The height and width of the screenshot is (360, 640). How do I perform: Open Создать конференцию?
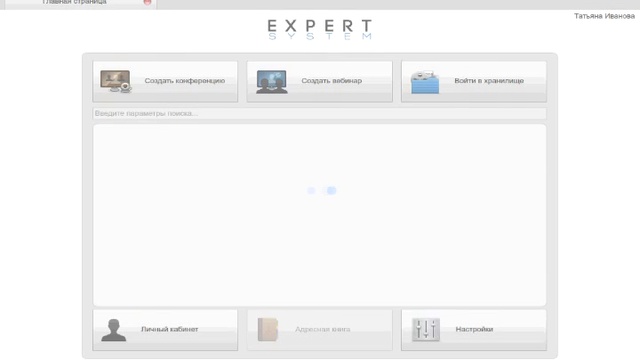(165, 81)
